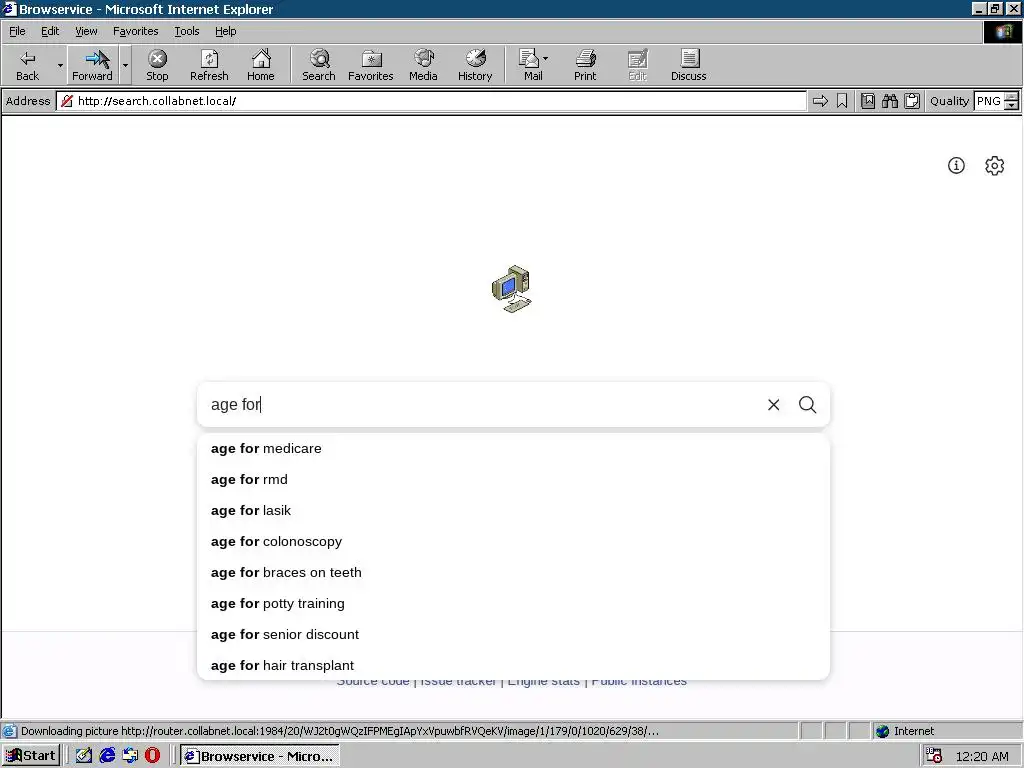Click the Mail toolbar icon

point(530,65)
